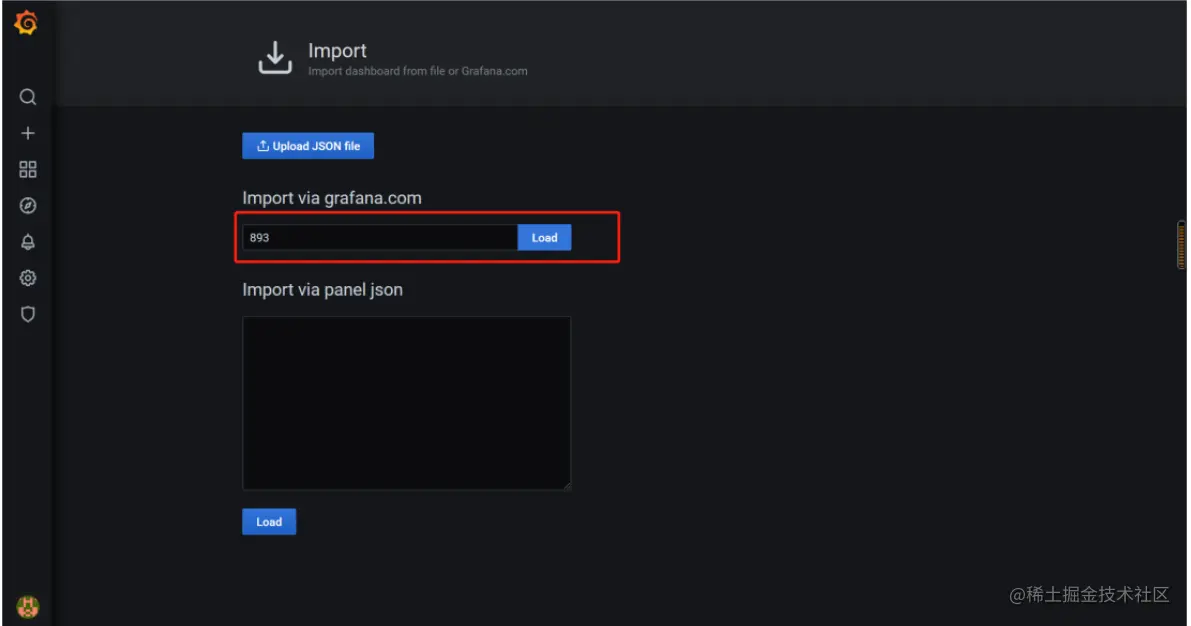
Task: Click 'Import via grafana.com' label
Action: [332, 198]
